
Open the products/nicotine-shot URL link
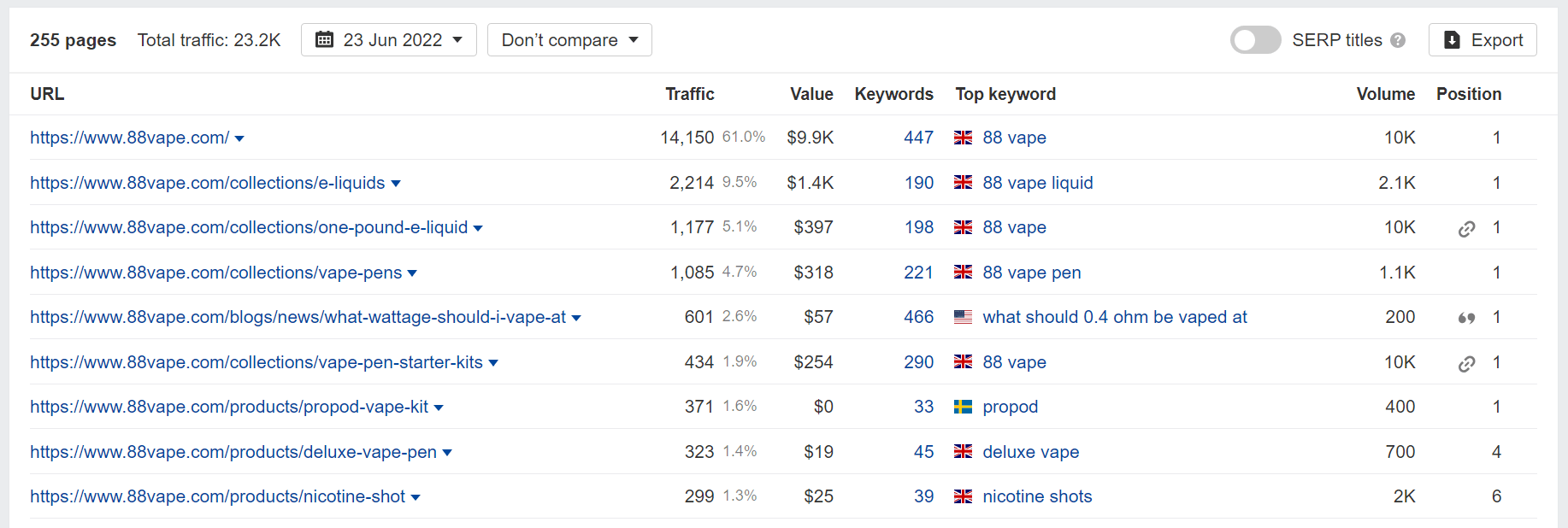(218, 496)
